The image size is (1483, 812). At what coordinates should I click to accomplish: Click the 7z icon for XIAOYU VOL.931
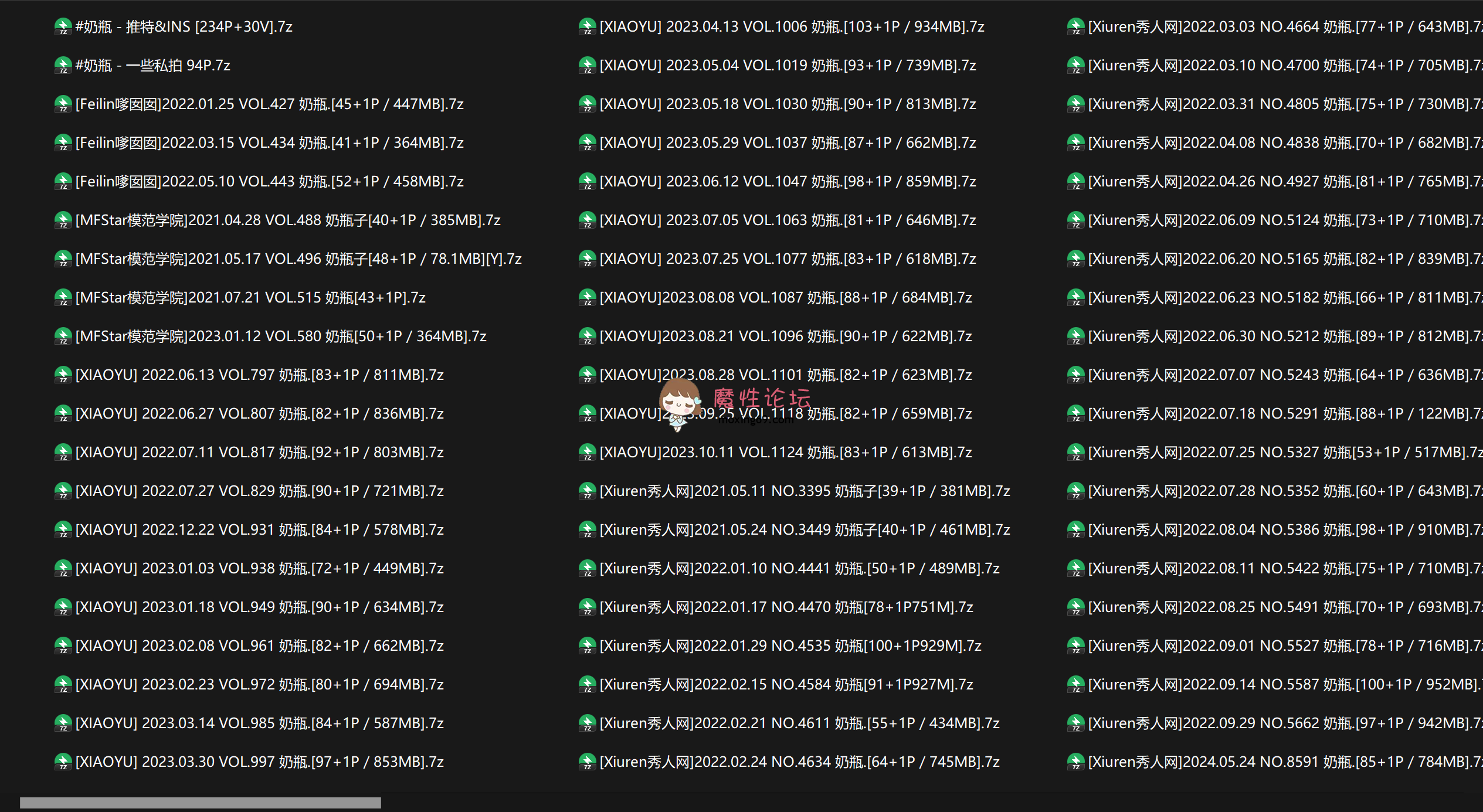[x=63, y=530]
